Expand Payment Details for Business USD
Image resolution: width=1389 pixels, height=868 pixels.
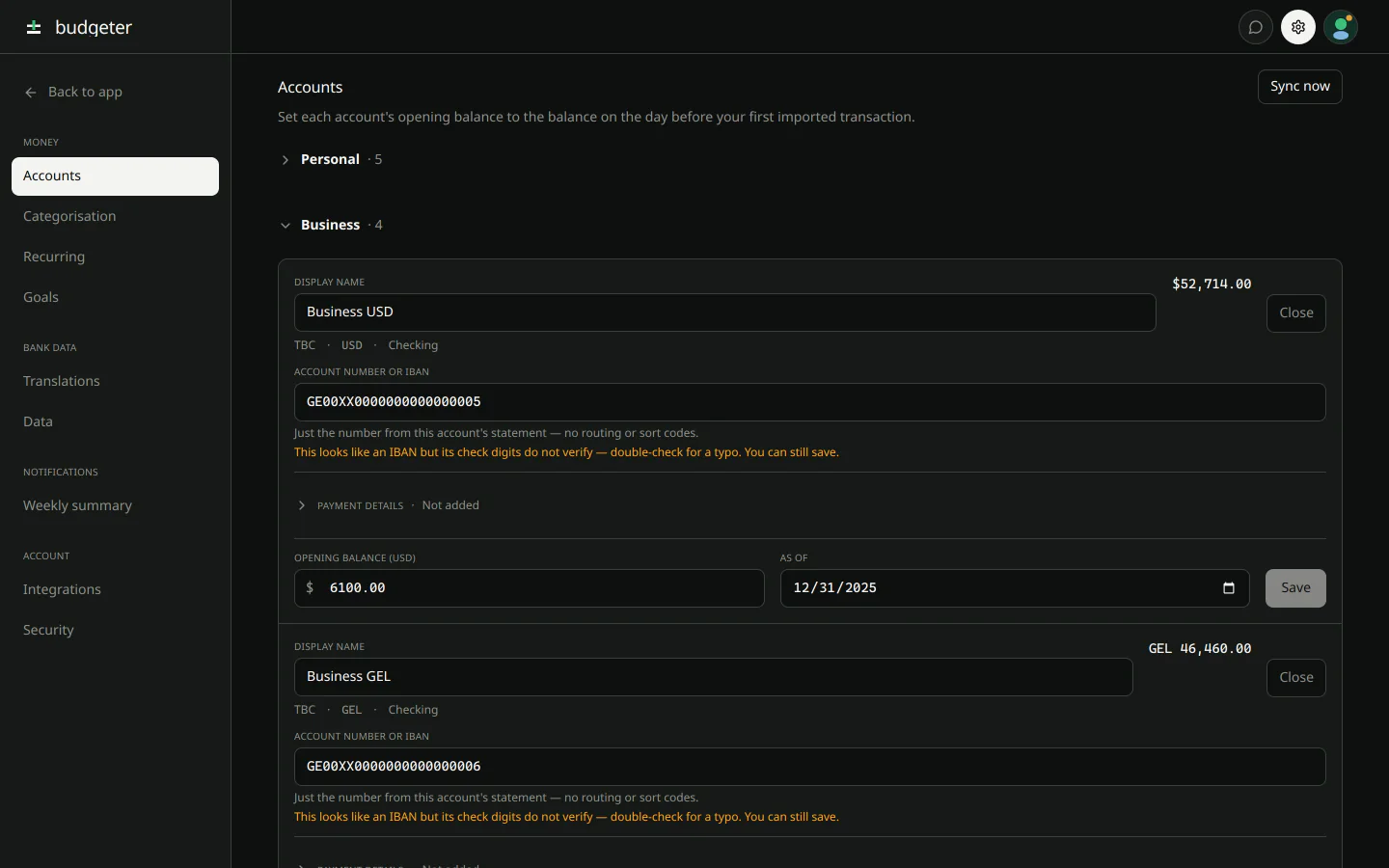click(x=302, y=505)
